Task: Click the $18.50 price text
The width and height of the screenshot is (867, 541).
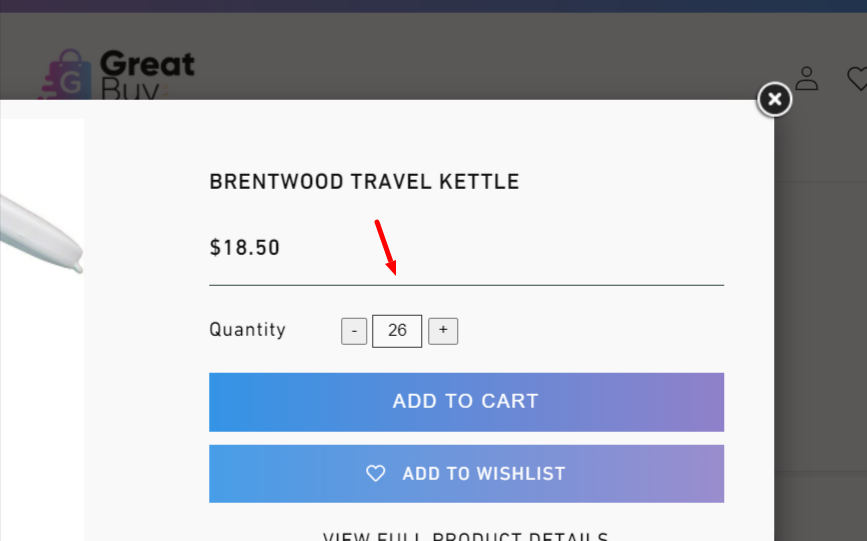Action: point(245,247)
